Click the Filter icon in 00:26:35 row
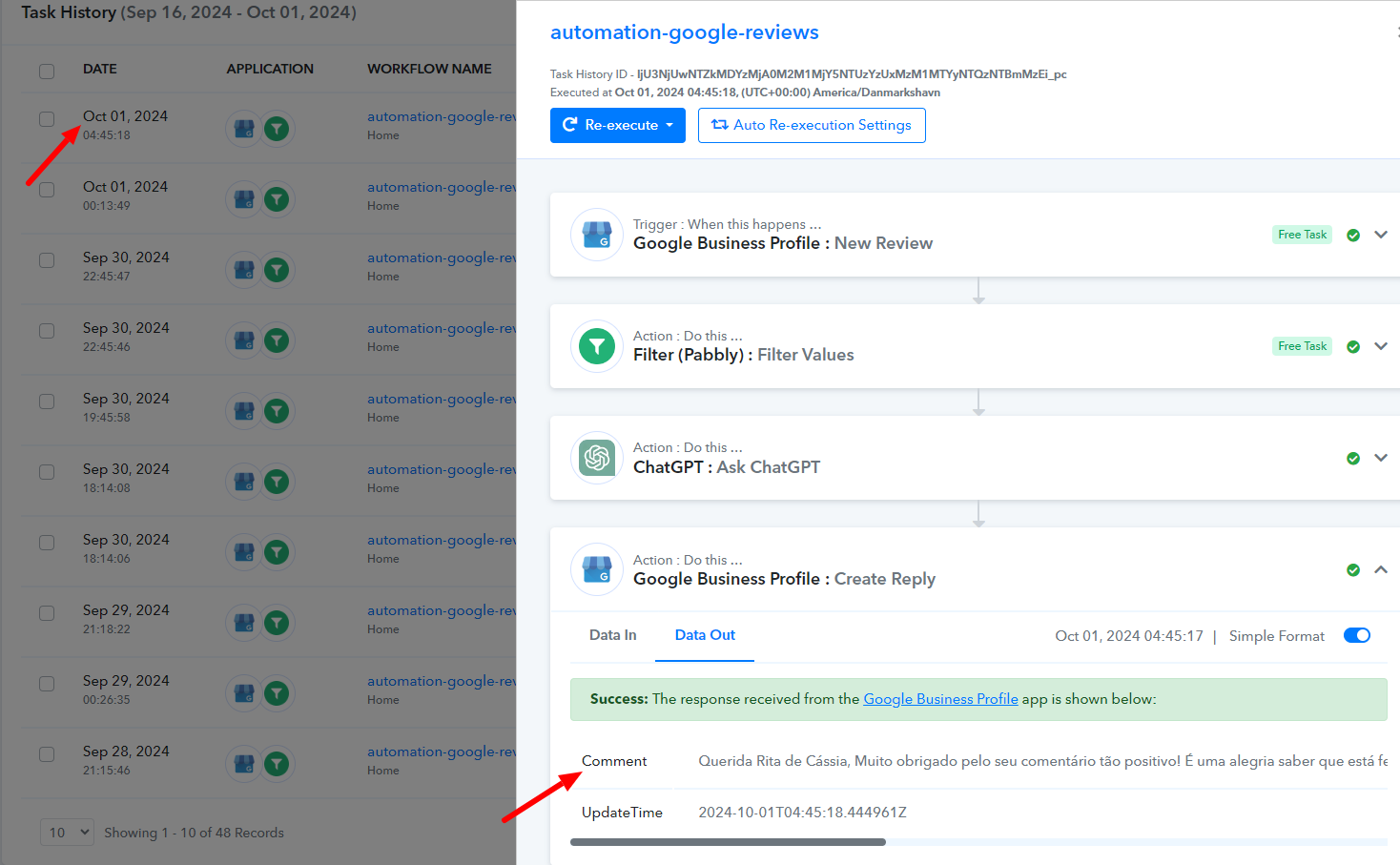This screenshot has width=1400, height=865. coord(277,692)
